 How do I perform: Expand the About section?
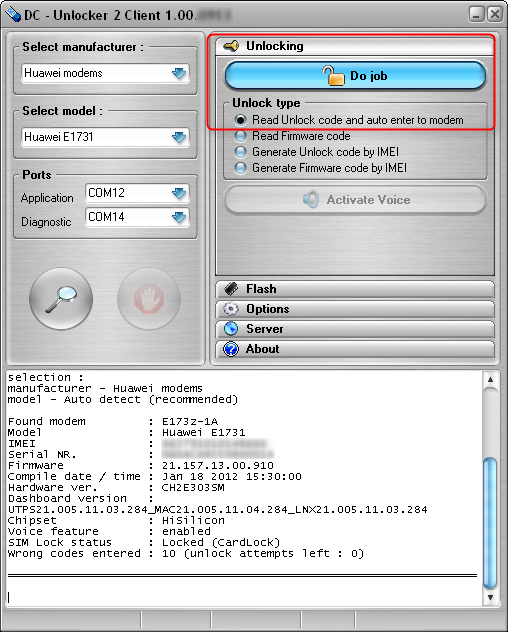click(x=355, y=349)
